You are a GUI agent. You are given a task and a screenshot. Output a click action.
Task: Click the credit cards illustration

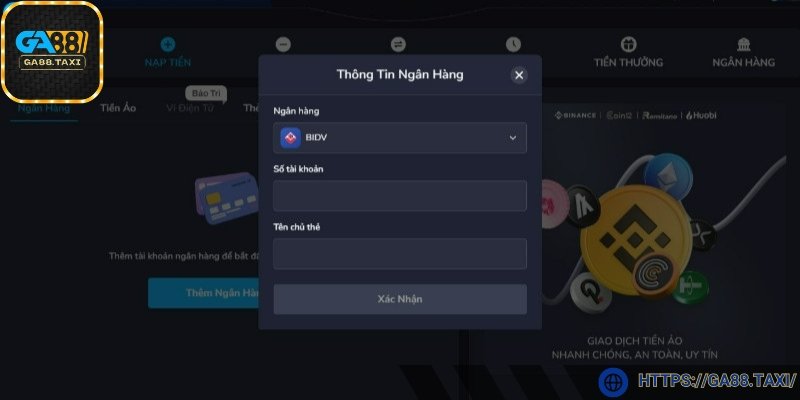pos(227,198)
